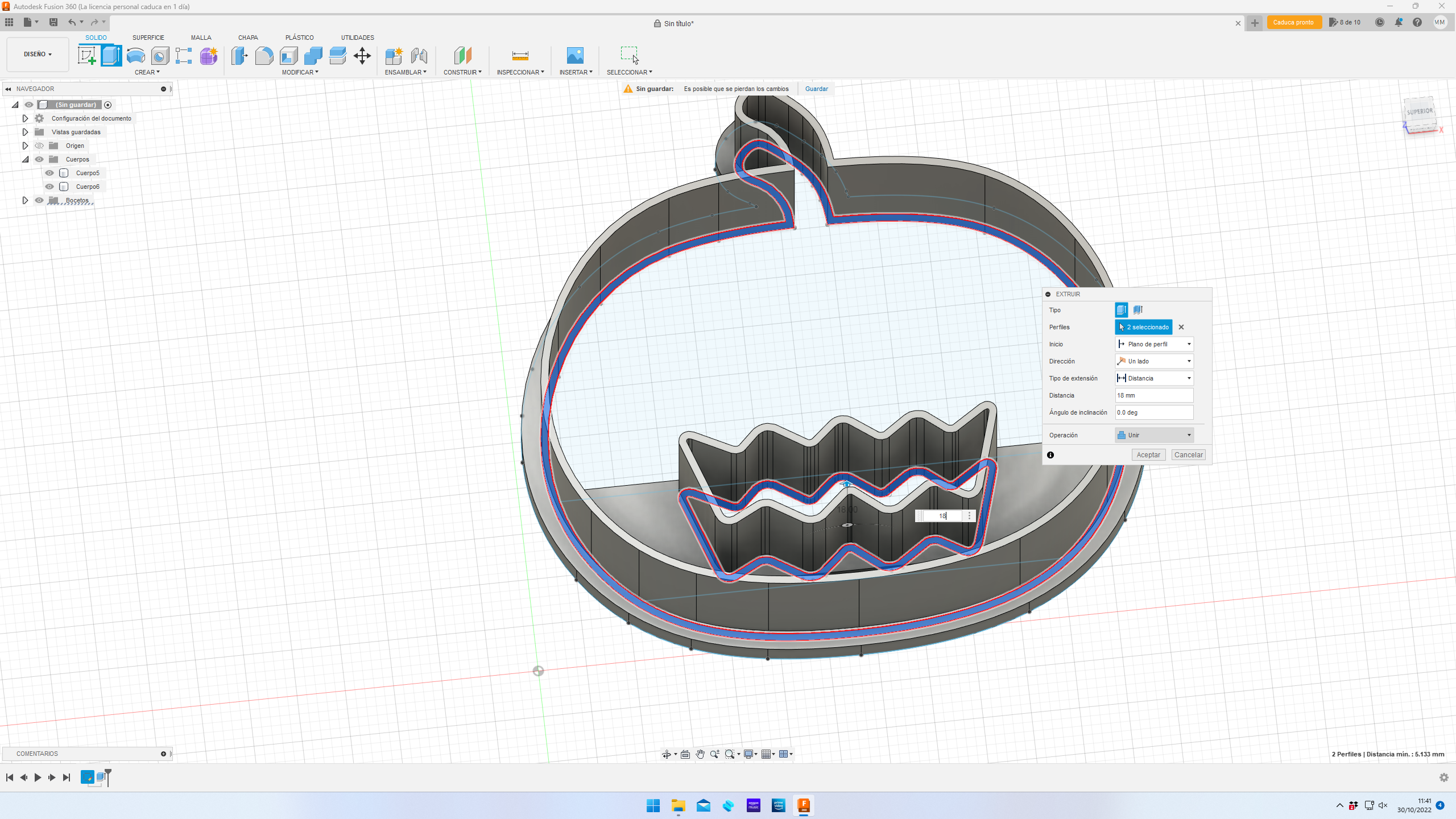Click the Distancia 18 mm input field
Viewport: 1456px width, 819px height.
(1153, 395)
